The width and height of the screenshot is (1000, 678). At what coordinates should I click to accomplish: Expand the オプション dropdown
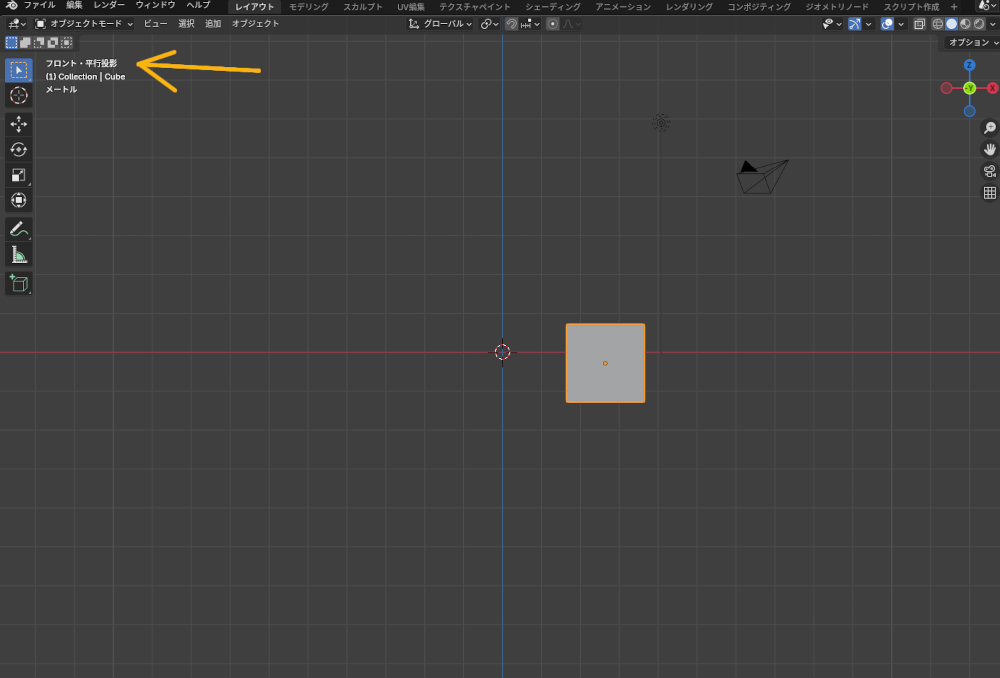click(x=971, y=43)
